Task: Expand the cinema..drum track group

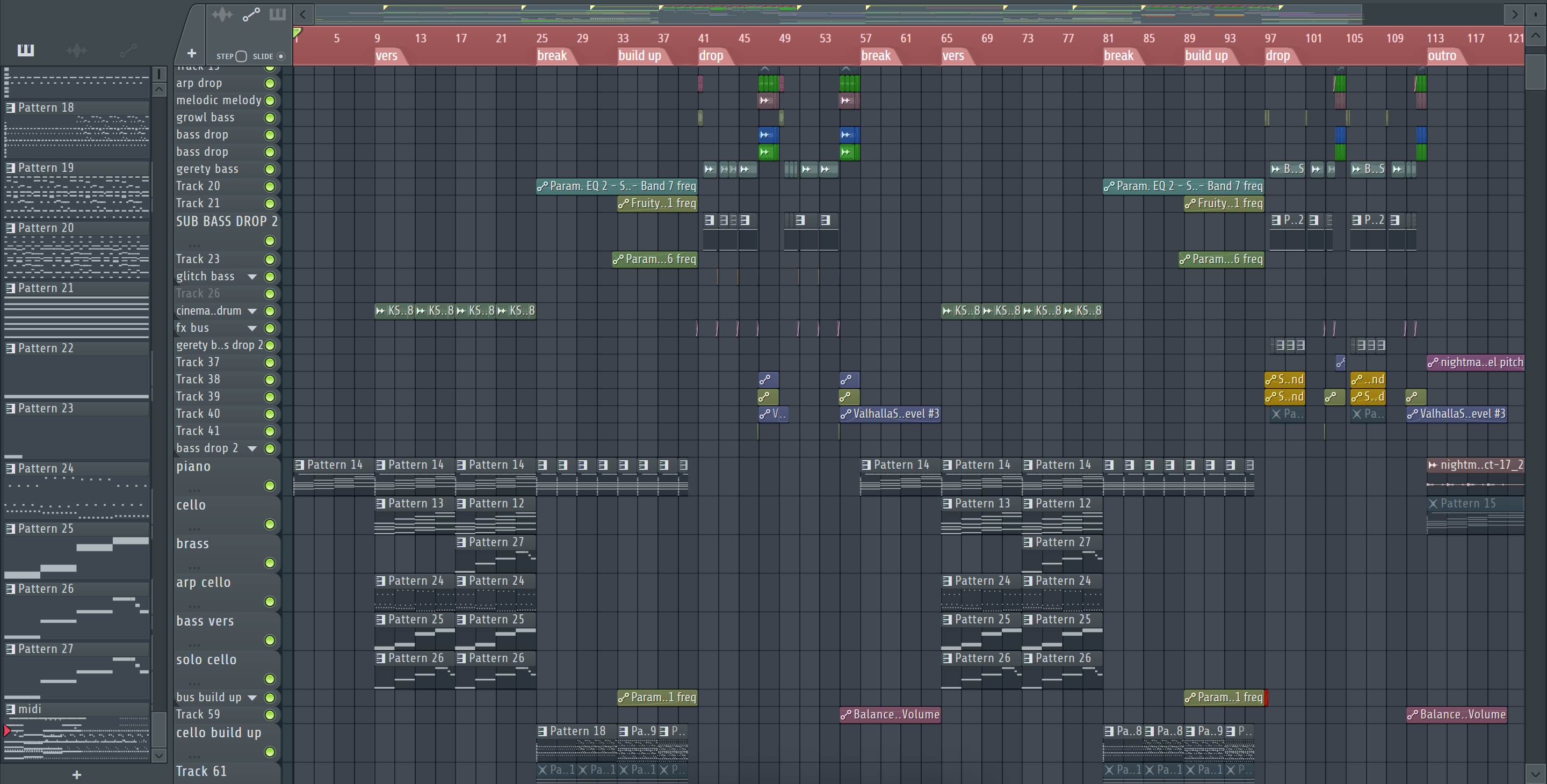Action: [x=252, y=311]
